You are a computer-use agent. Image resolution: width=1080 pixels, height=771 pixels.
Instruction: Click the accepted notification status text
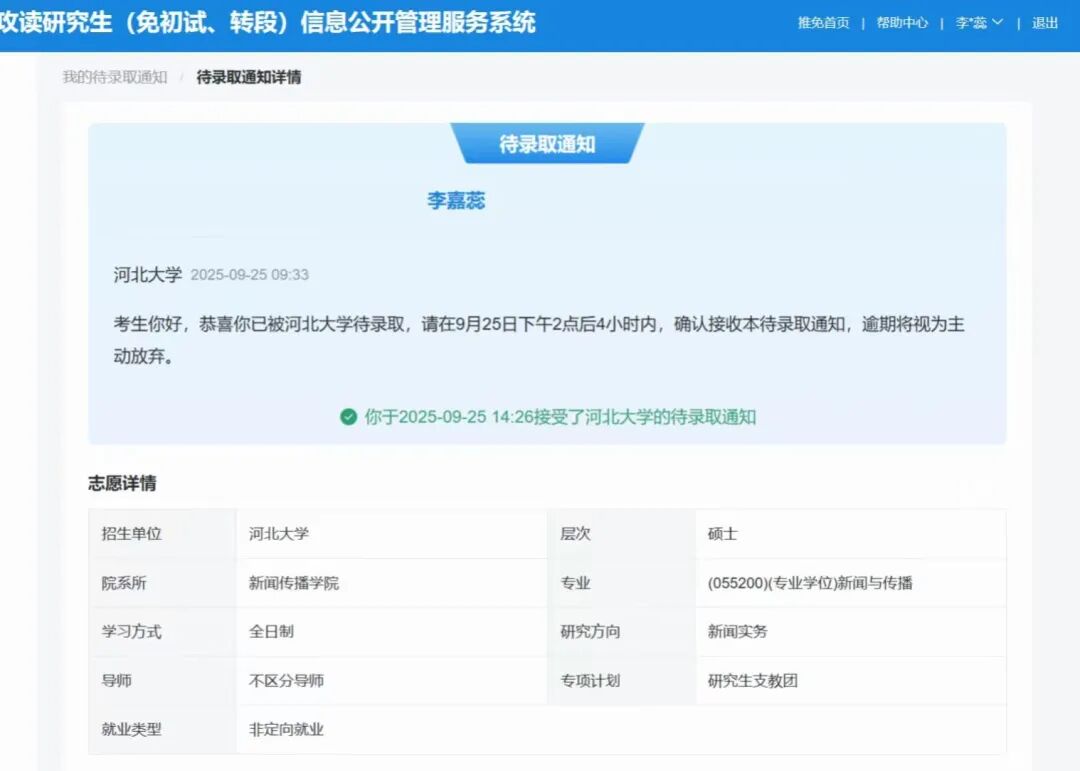tap(560, 417)
